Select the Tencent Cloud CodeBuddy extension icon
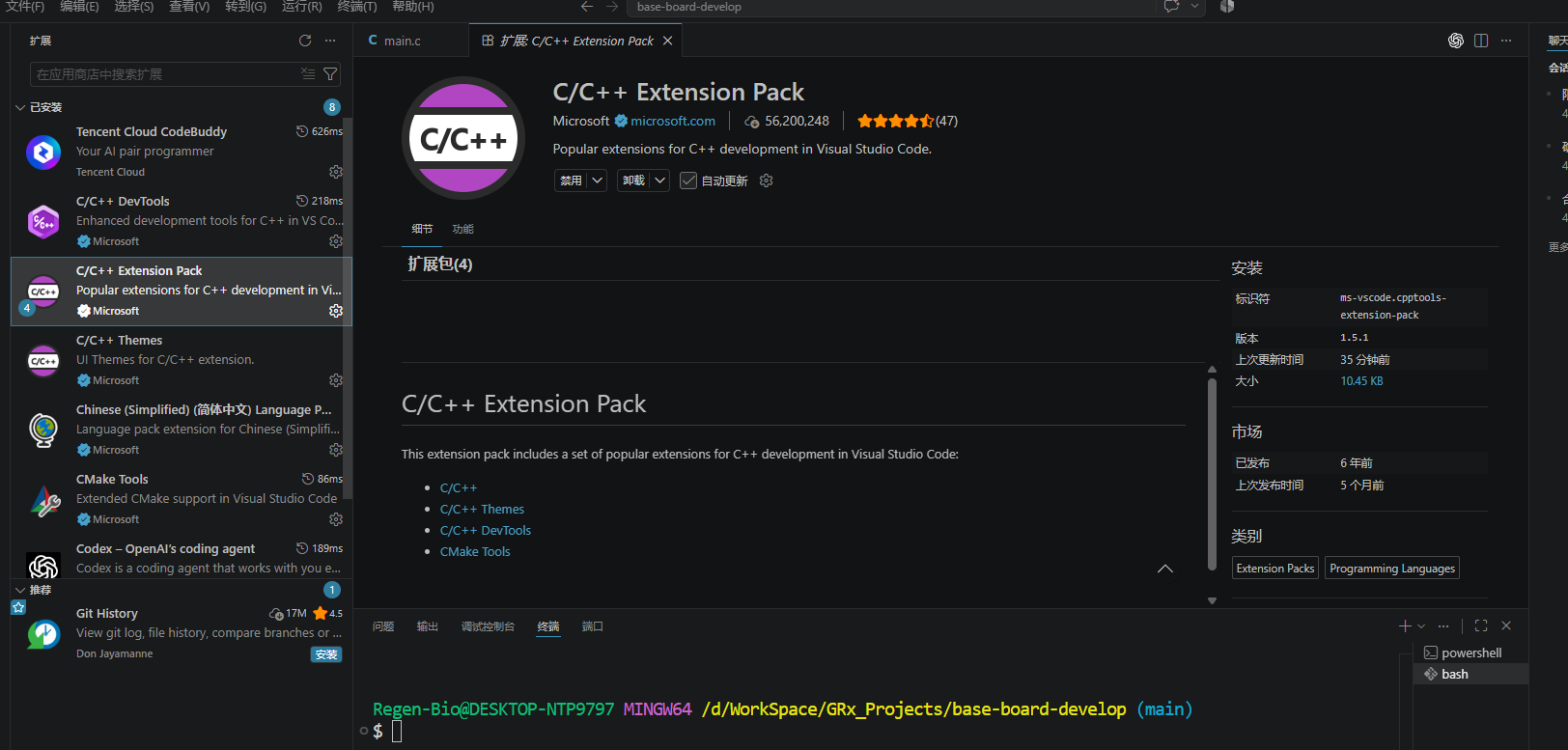Viewport: 1568px width, 750px height. pos(43,153)
